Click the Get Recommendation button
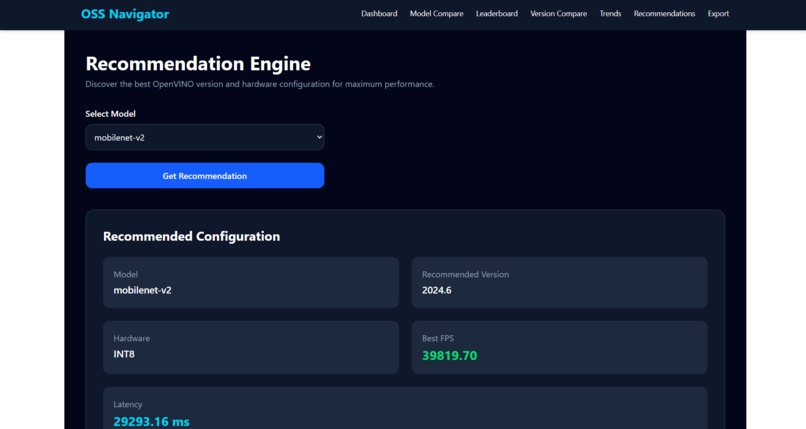Viewport: 806px width, 429px height. point(205,176)
